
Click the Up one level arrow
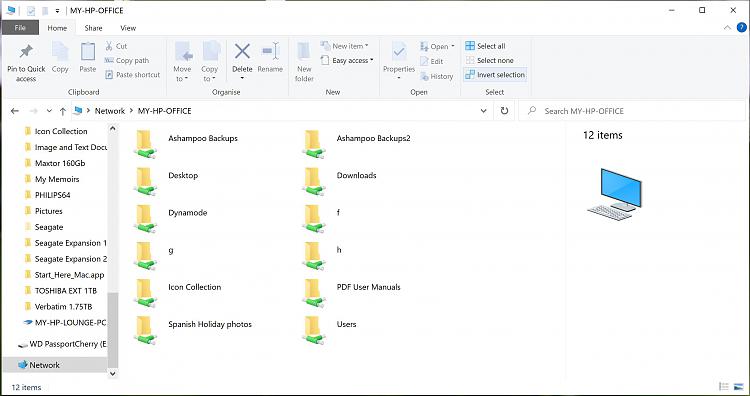click(63, 111)
